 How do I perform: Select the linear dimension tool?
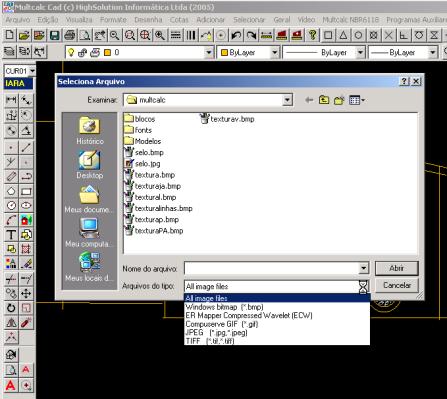tap(11, 100)
